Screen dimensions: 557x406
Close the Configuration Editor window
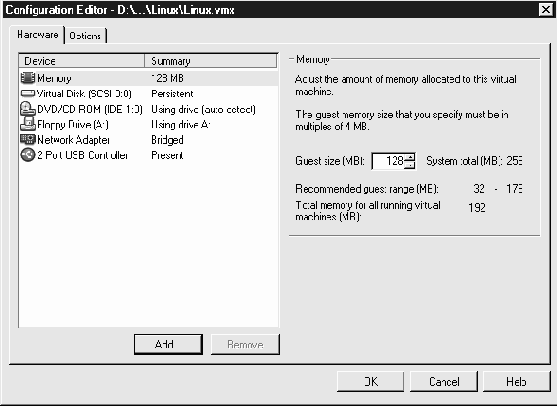546,10
